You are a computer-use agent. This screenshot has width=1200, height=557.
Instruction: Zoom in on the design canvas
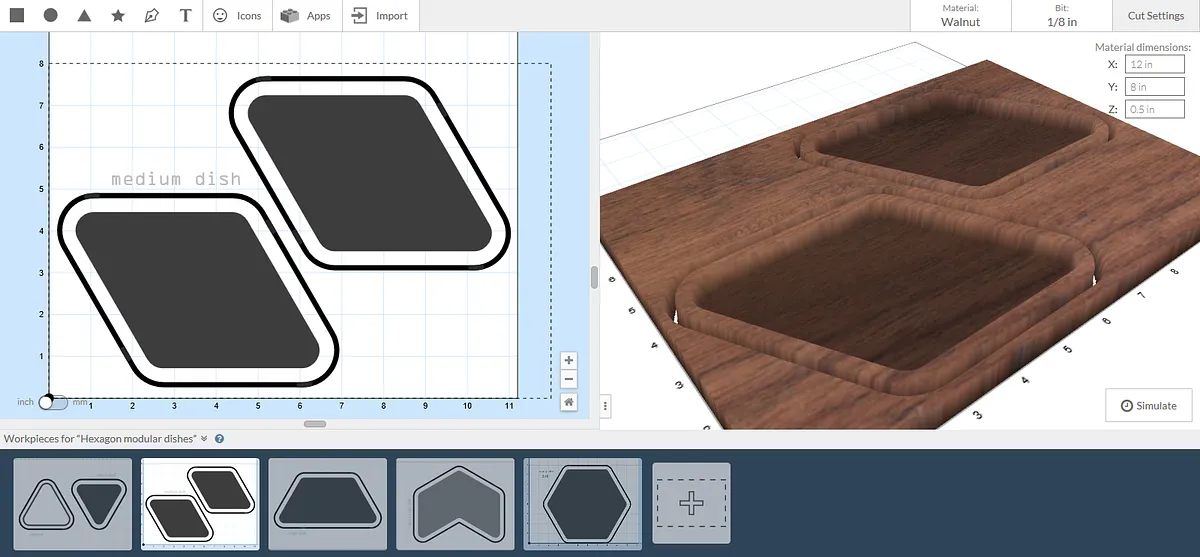[568, 361]
